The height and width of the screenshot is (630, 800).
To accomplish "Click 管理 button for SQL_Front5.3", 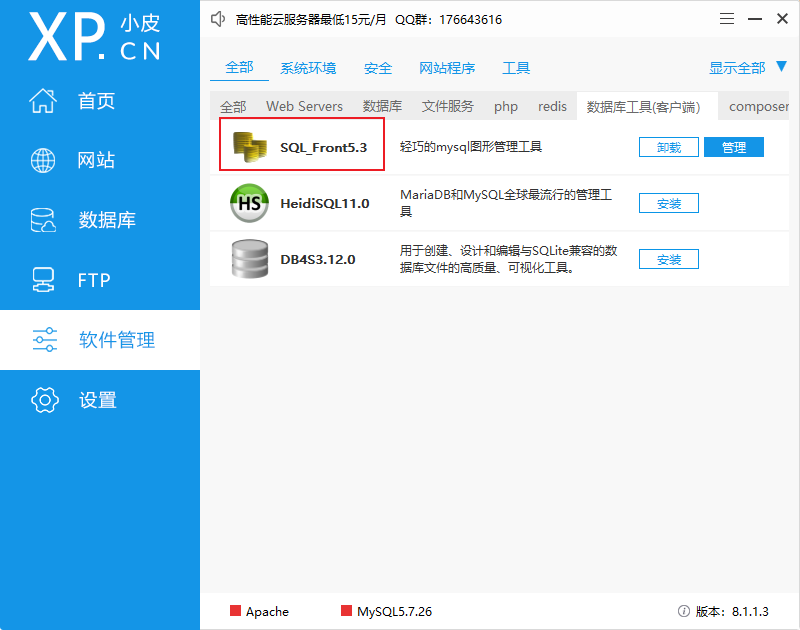I will (734, 147).
